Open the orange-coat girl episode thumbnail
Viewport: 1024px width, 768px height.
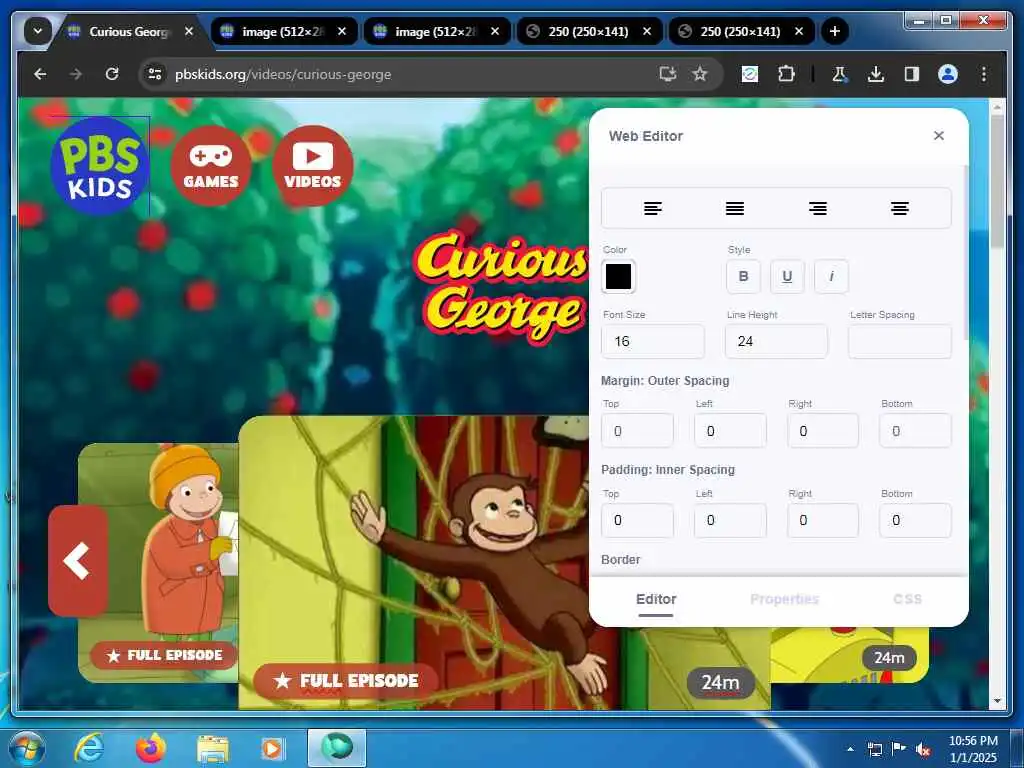[x=158, y=563]
